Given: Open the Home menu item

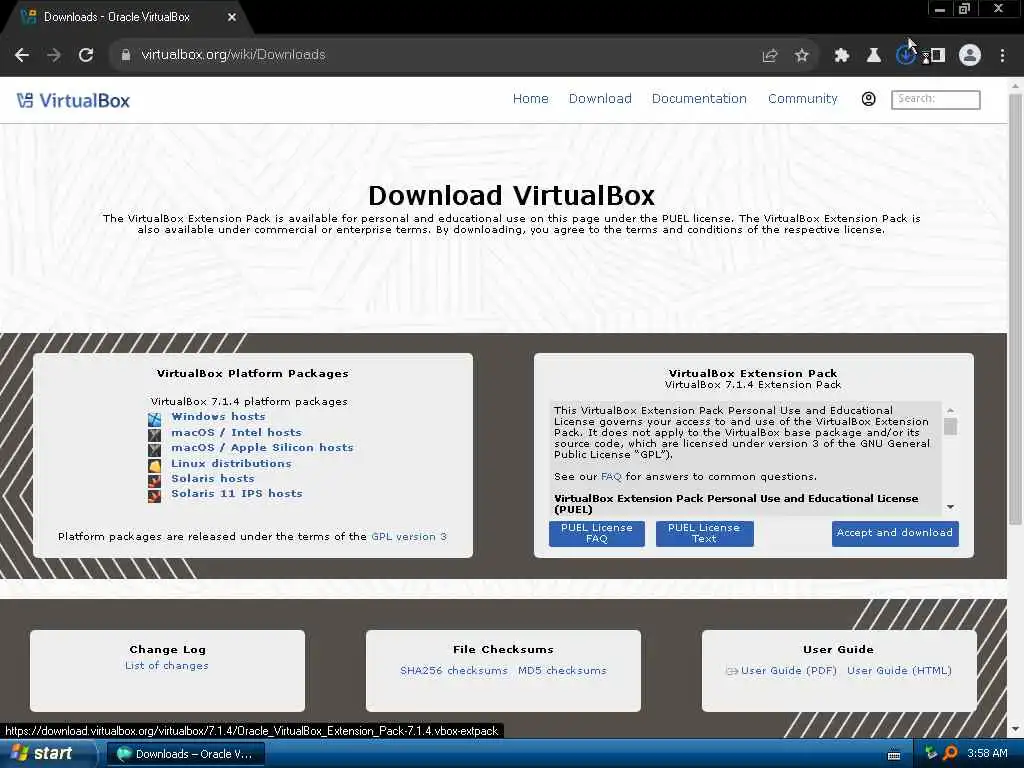Looking at the screenshot, I should click(x=530, y=99).
